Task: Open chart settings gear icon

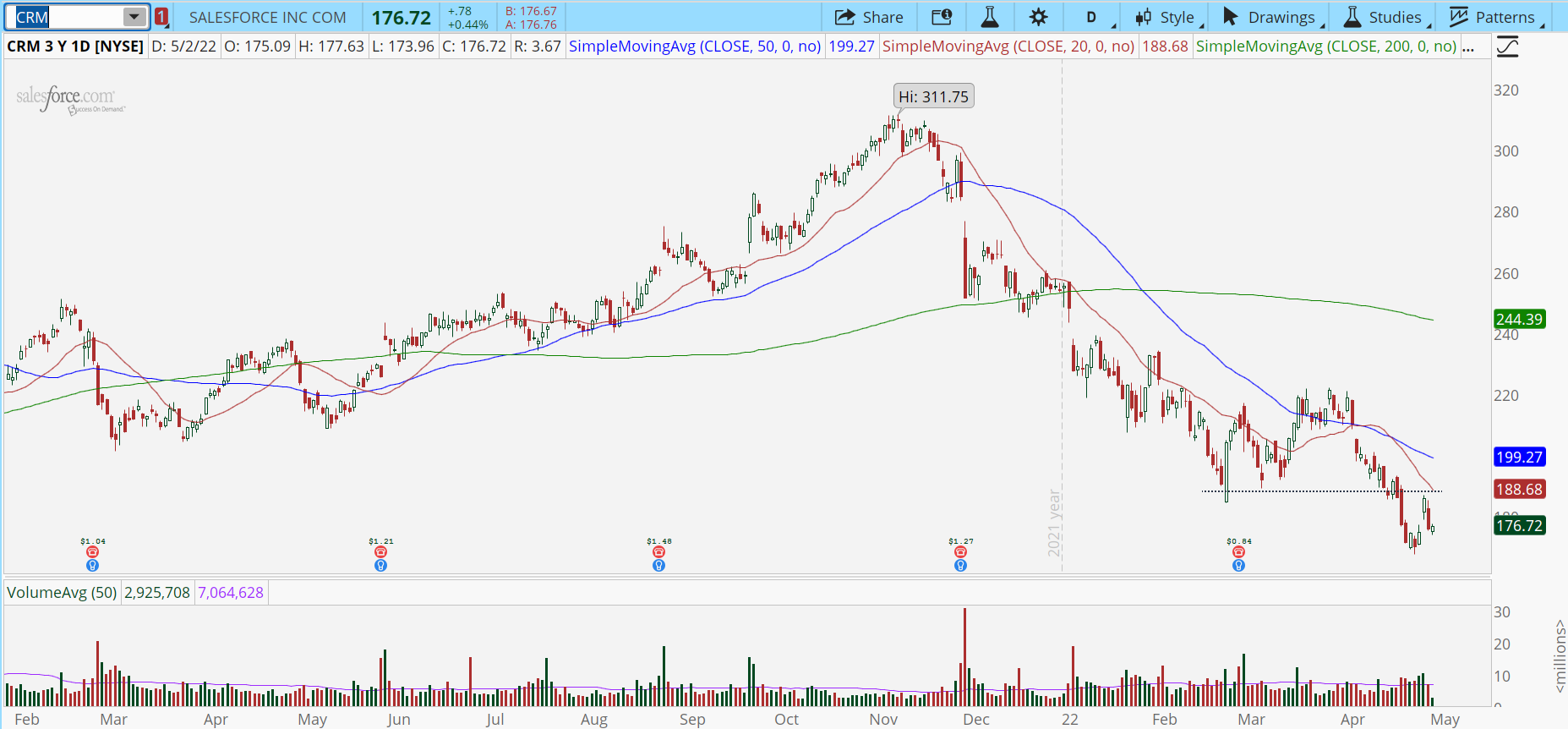Action: point(1039,17)
